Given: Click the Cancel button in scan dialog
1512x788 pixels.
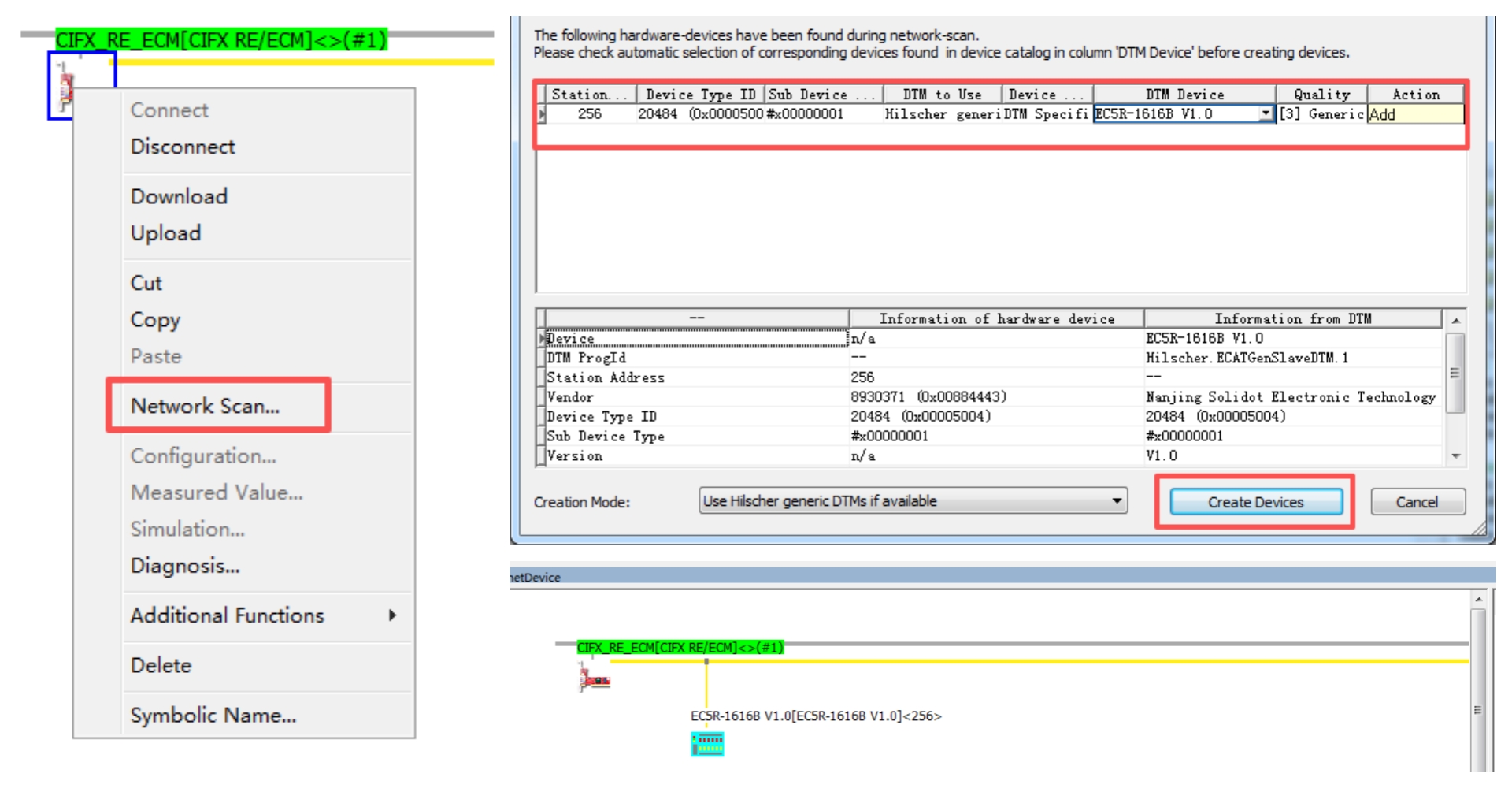Looking at the screenshot, I should [x=1417, y=502].
